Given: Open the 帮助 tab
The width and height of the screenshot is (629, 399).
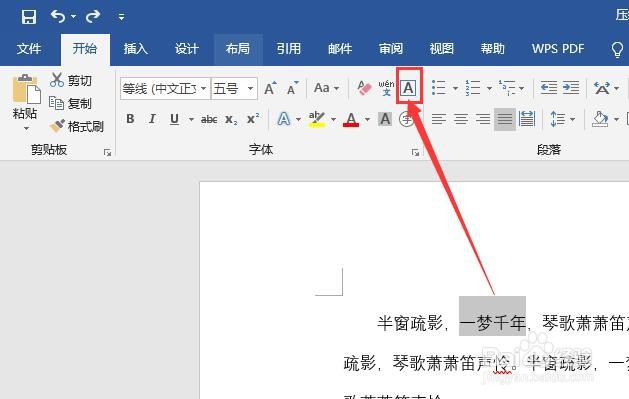Looking at the screenshot, I should coord(493,49).
